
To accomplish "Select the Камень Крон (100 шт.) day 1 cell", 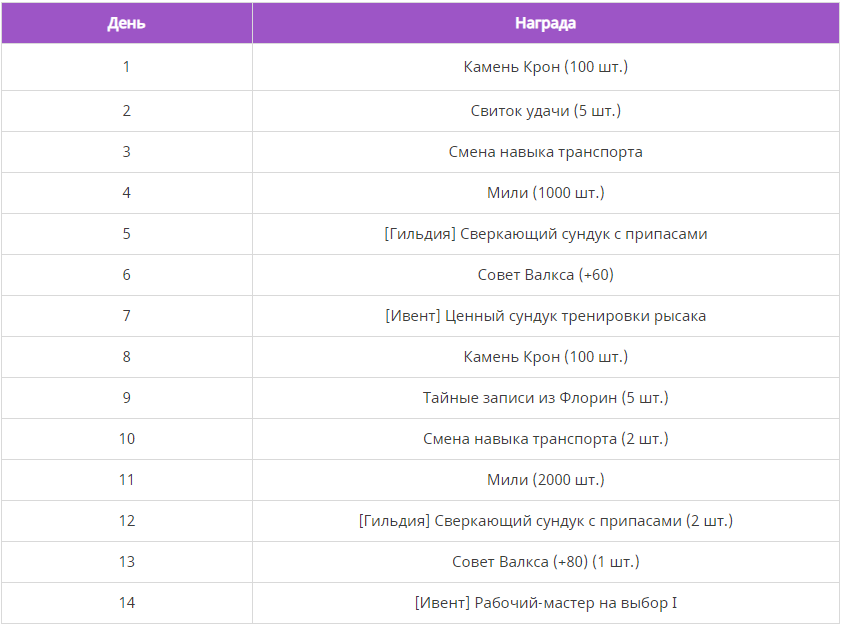I will click(546, 67).
